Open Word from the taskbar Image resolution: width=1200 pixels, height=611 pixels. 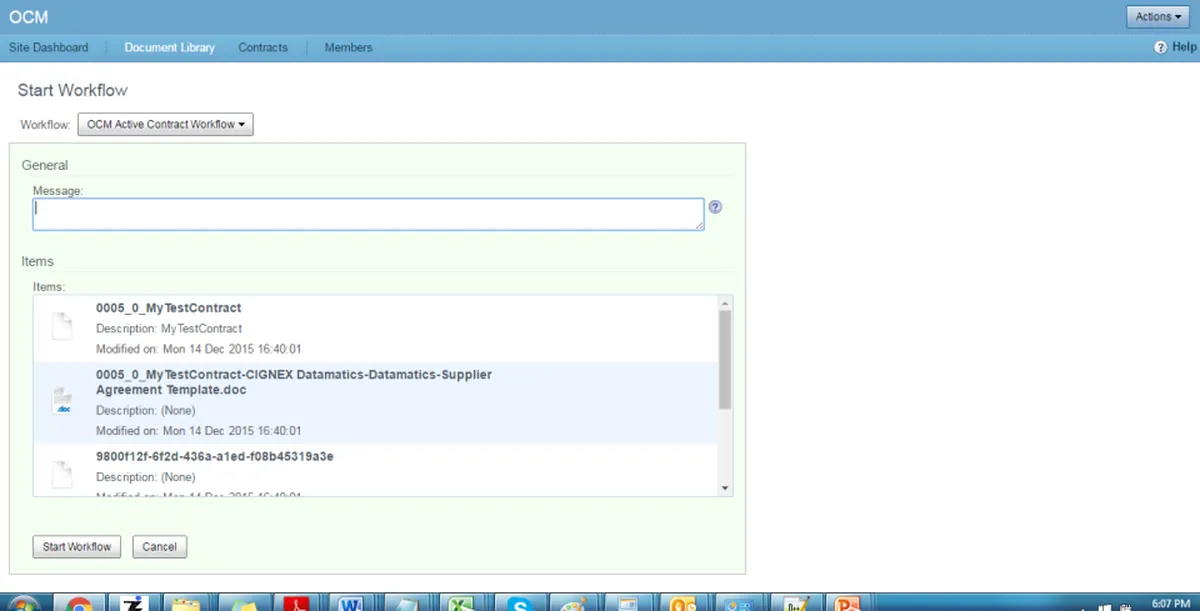352,603
